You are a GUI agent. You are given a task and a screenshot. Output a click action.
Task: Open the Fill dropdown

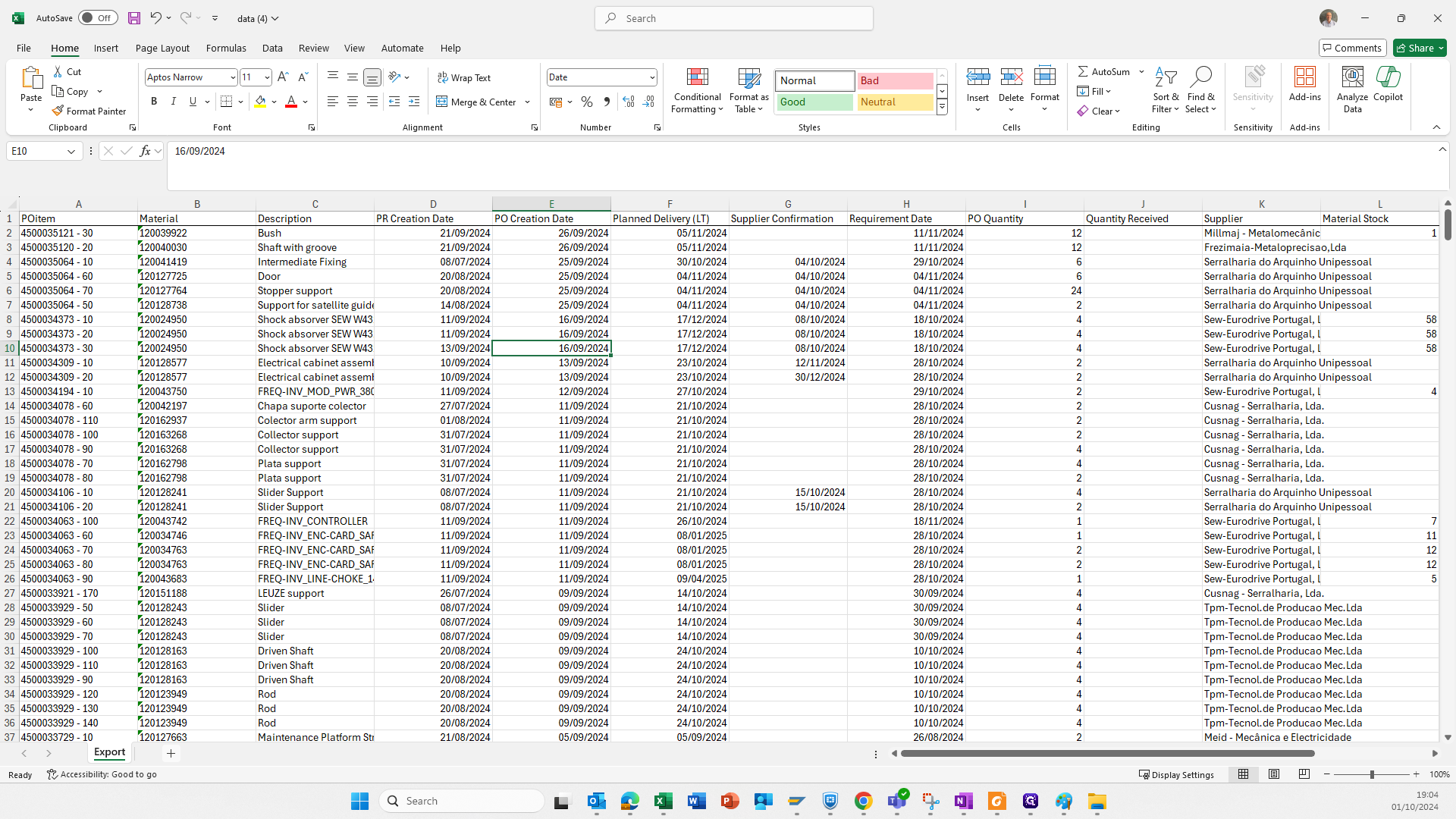(x=1094, y=91)
